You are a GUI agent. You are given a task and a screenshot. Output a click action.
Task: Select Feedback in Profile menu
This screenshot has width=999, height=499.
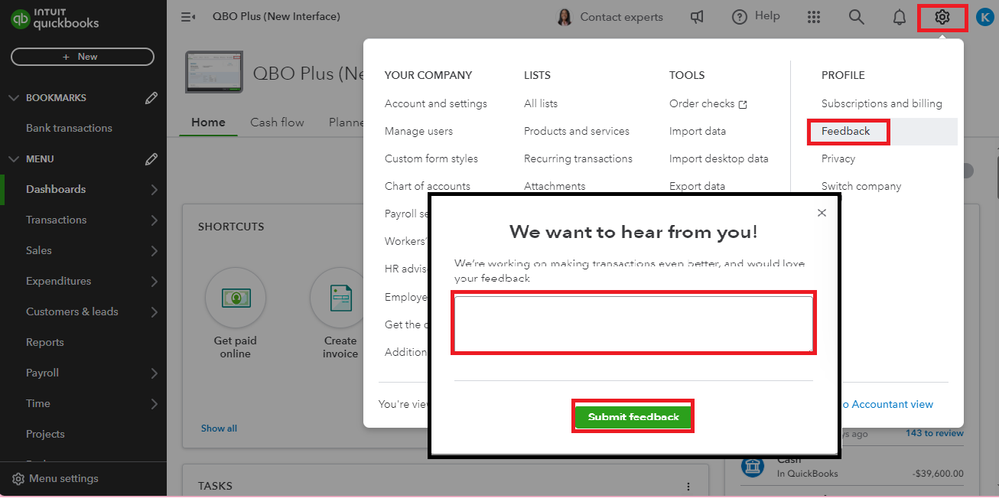845,131
